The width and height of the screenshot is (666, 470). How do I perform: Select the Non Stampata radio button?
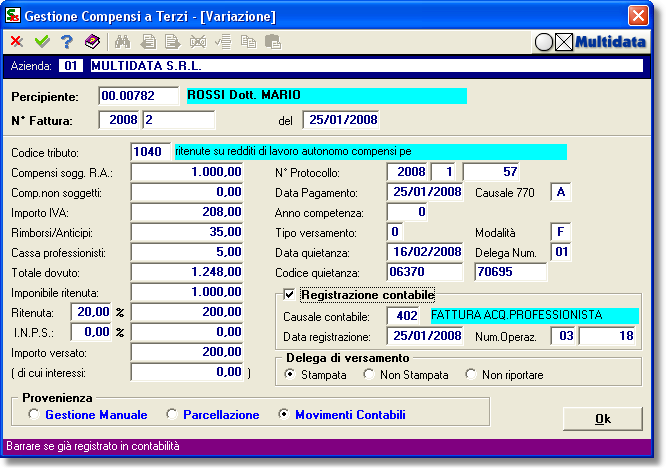tap(369, 374)
